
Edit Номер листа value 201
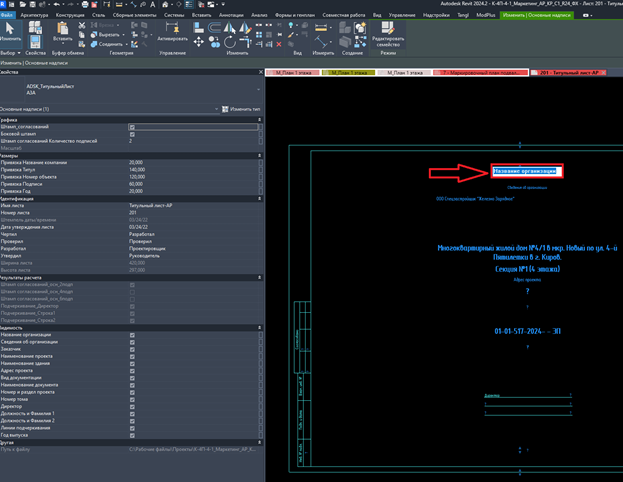[194, 213]
